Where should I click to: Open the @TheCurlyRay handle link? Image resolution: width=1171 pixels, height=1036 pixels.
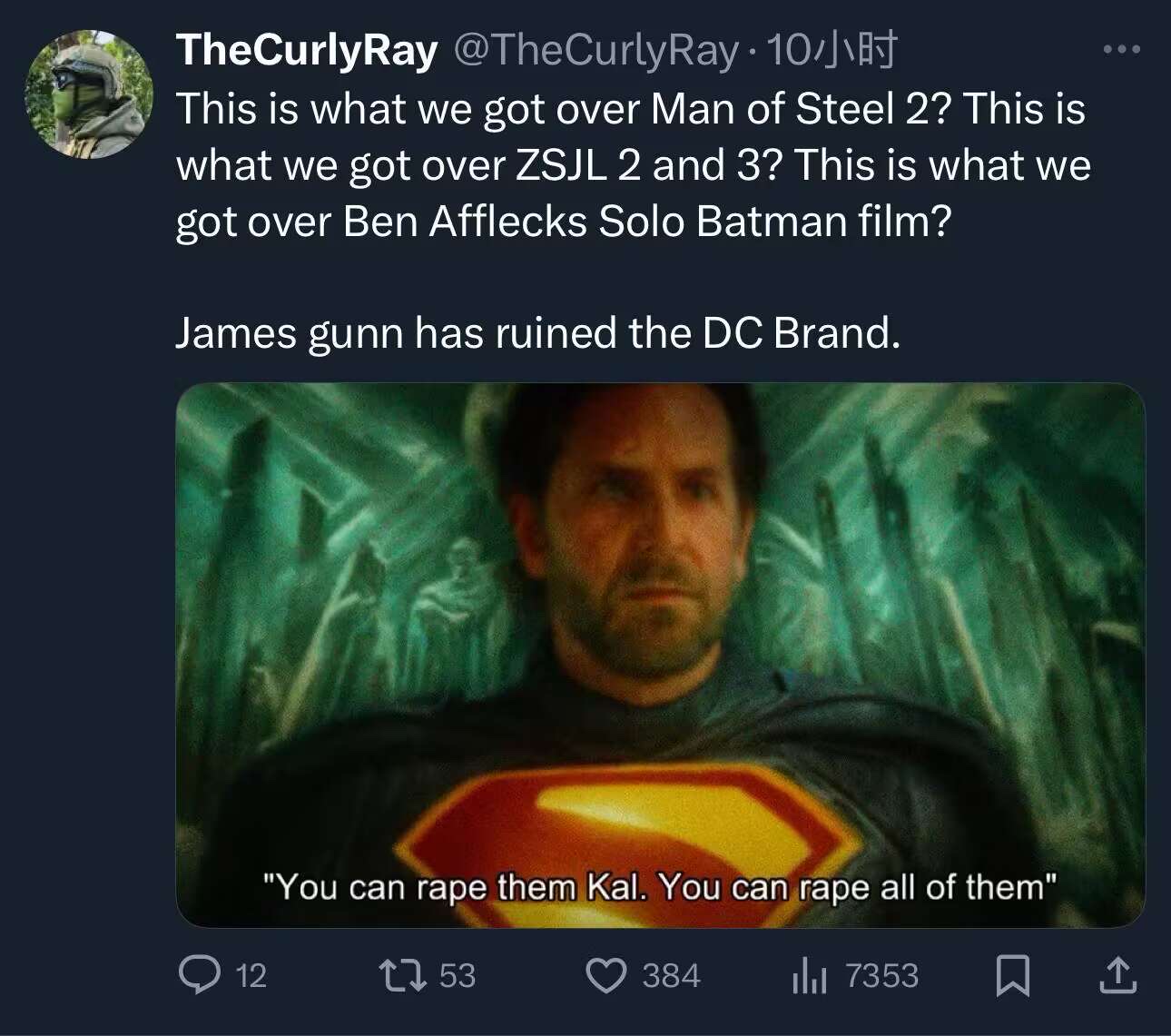pyautogui.click(x=595, y=50)
